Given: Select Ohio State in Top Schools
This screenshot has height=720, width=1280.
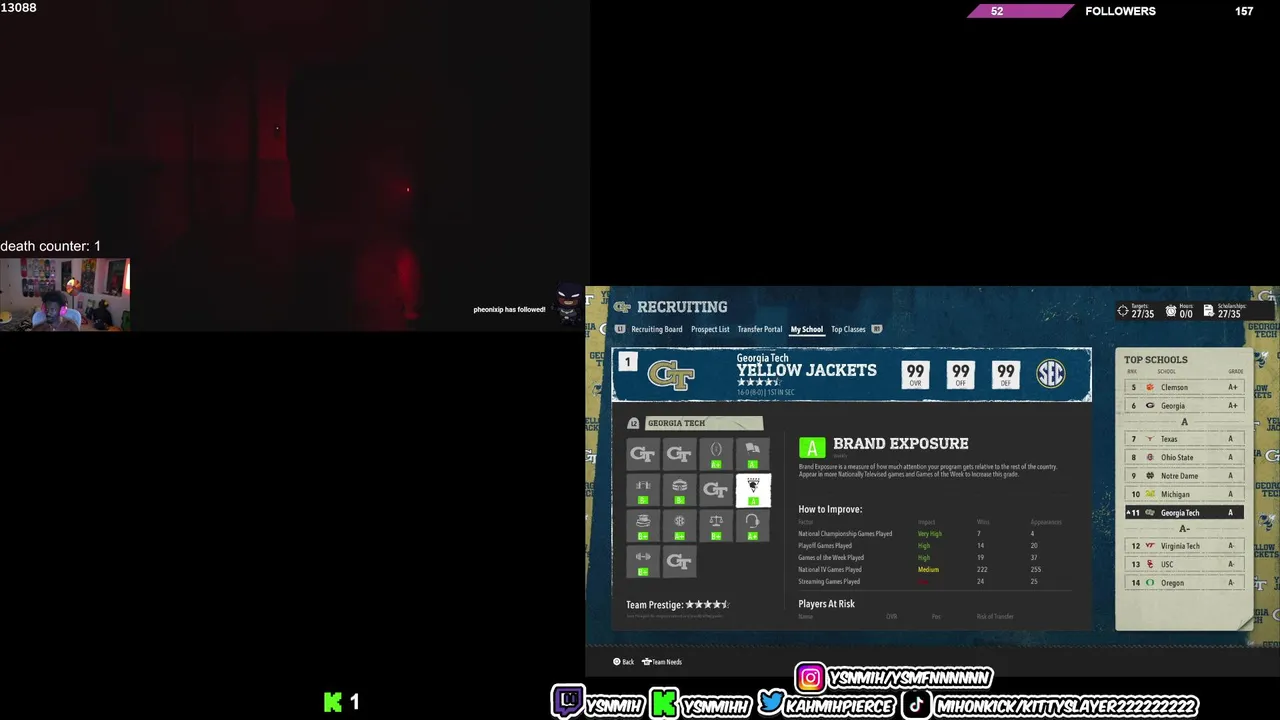Looking at the screenshot, I should click(1185, 457).
